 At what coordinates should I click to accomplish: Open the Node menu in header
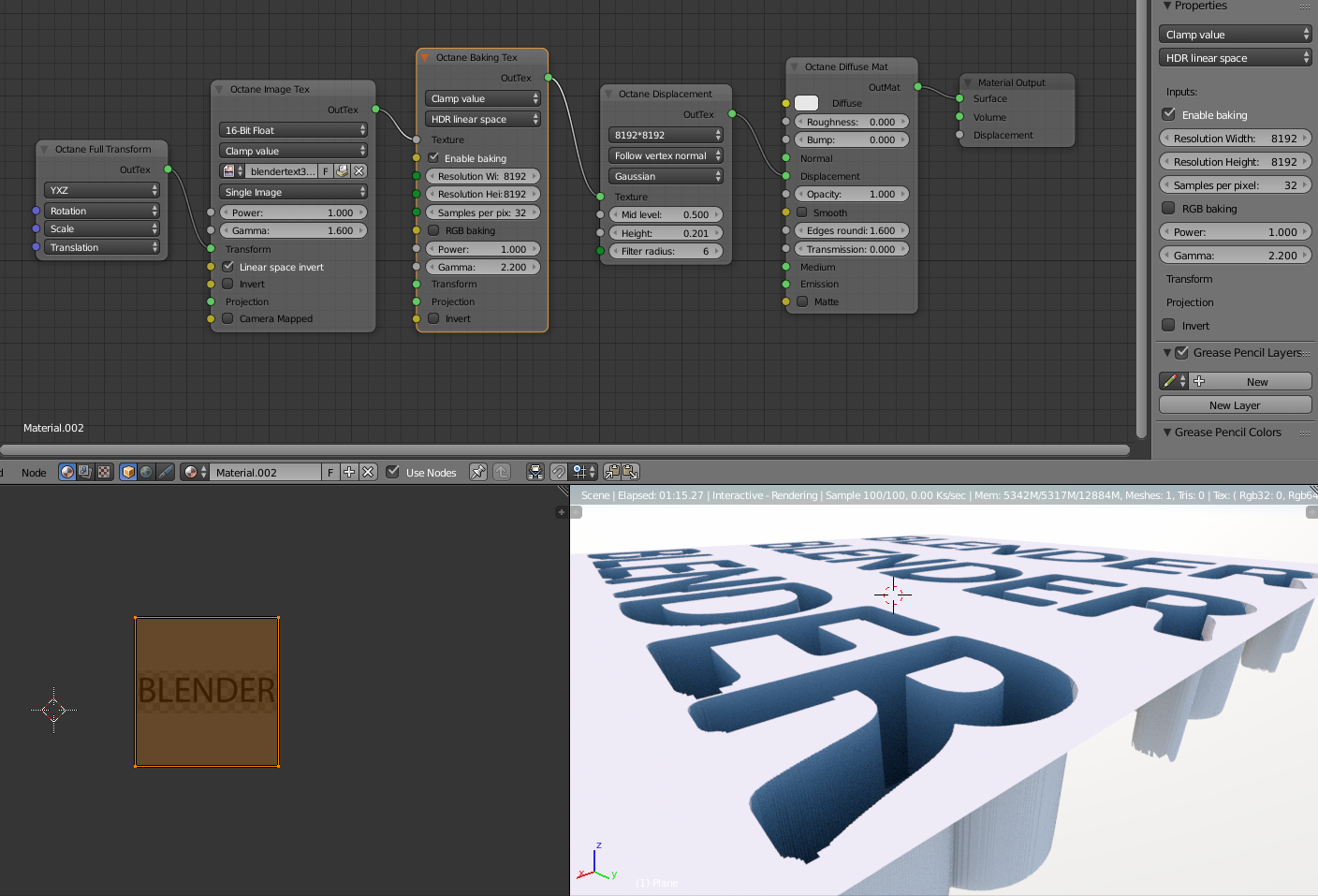[34, 473]
